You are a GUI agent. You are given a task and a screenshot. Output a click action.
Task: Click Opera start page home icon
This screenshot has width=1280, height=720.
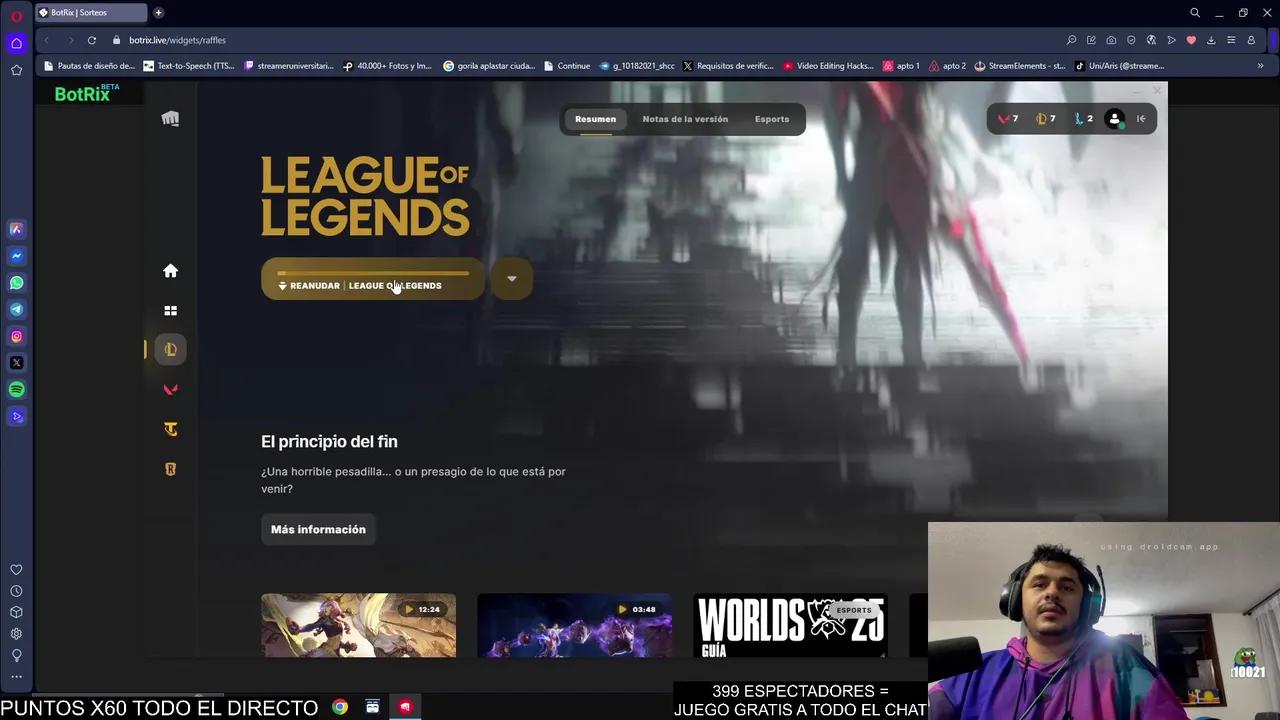coord(16,43)
